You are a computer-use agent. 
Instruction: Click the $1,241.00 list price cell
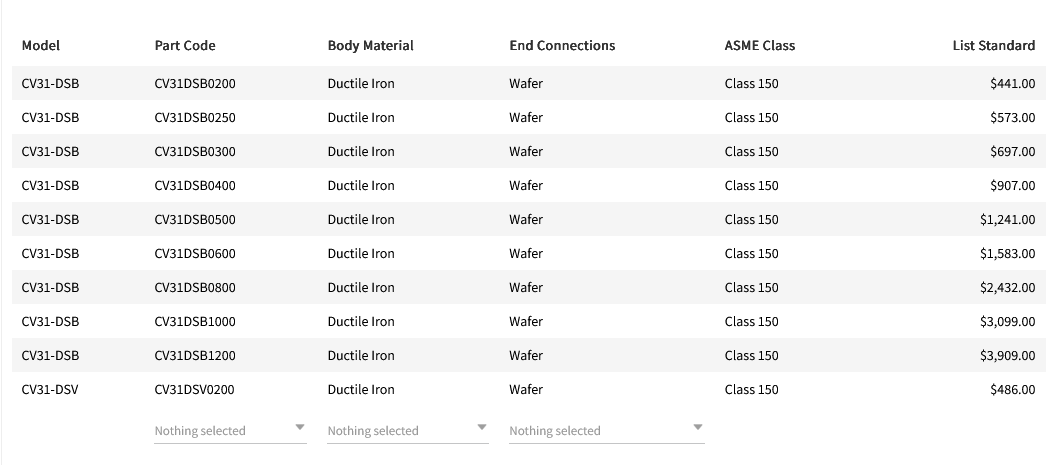[x=1007, y=220]
